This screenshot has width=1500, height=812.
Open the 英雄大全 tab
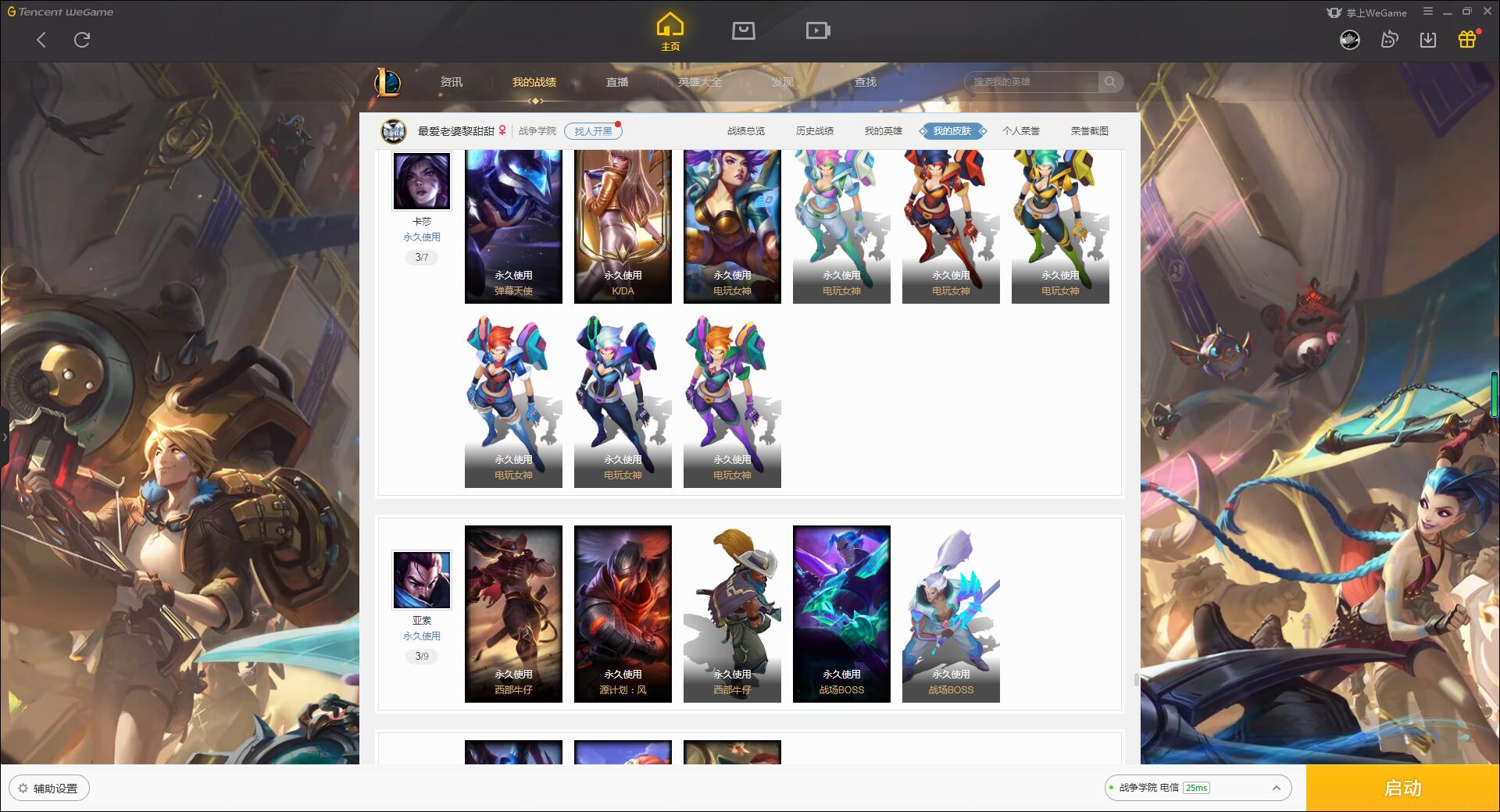point(700,82)
